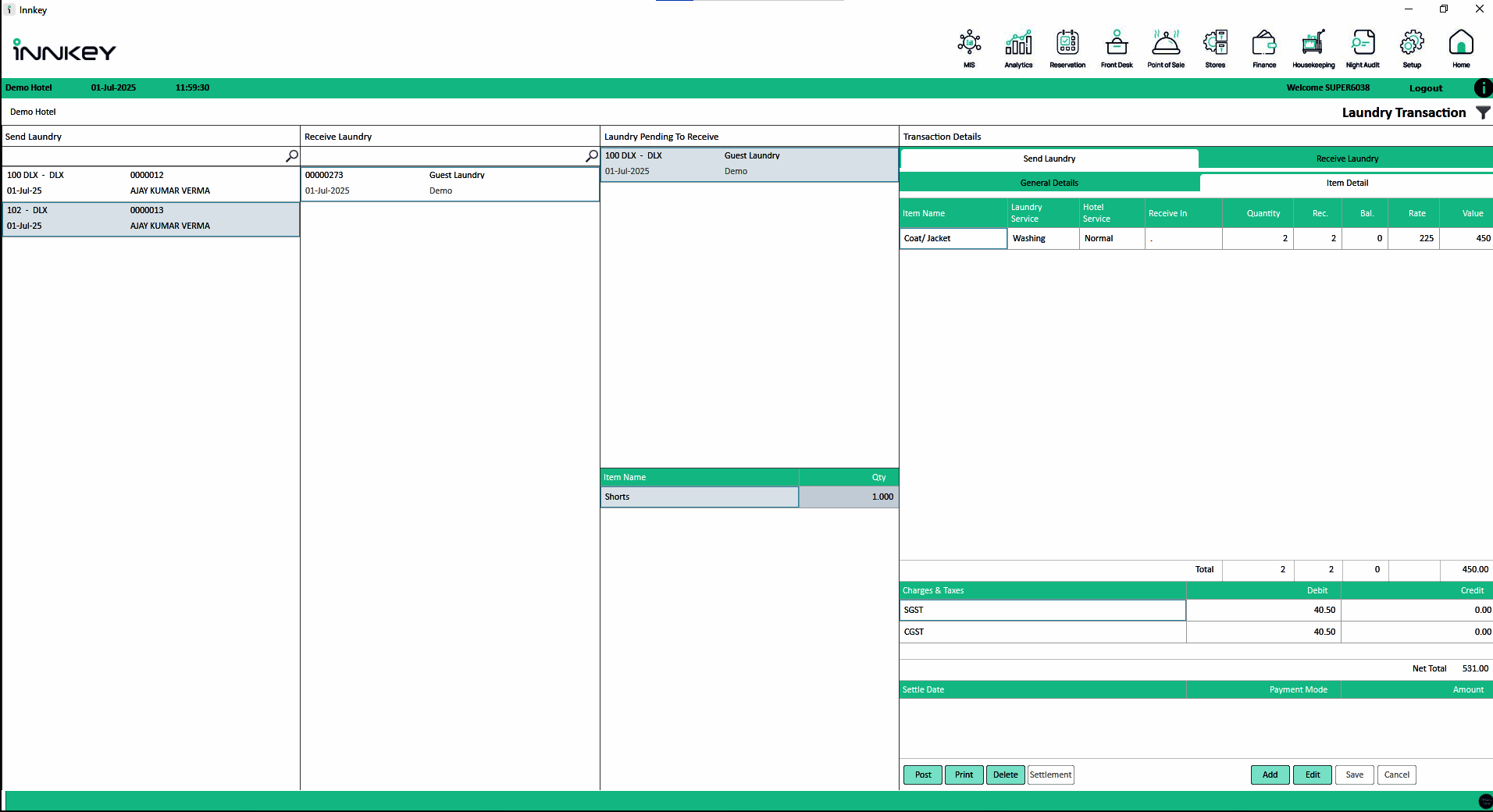Open the MIS module icon

[x=969, y=48]
